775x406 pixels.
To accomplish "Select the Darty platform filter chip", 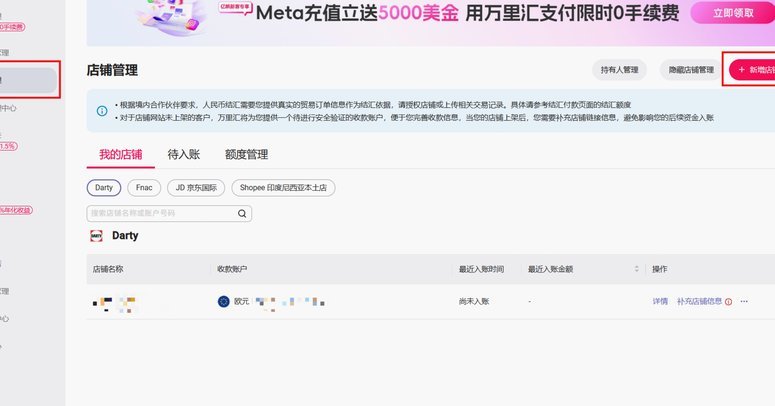I will [x=104, y=187].
